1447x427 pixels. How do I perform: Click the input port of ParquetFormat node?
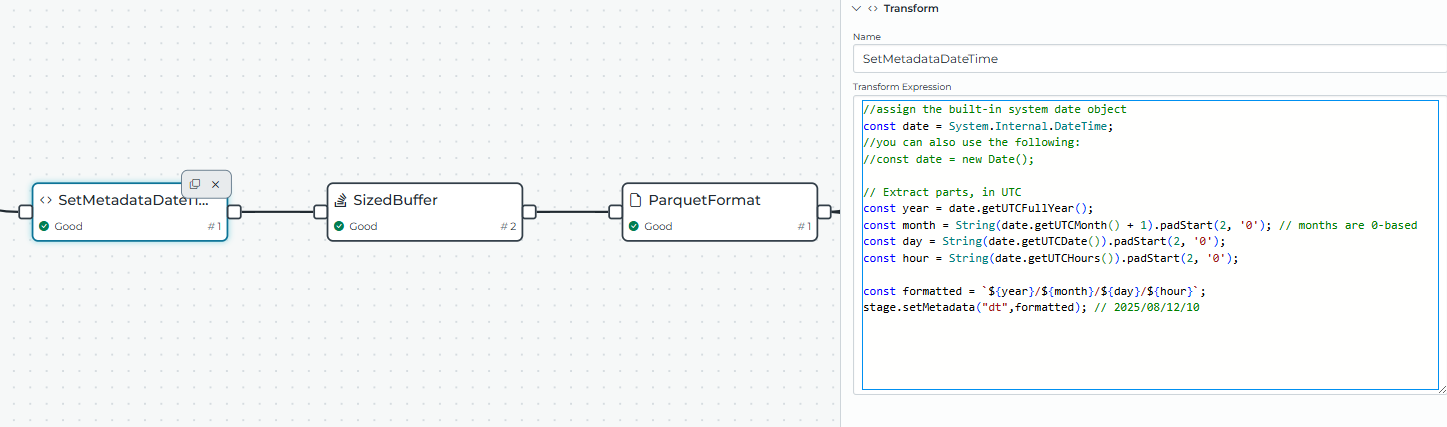[615, 211]
